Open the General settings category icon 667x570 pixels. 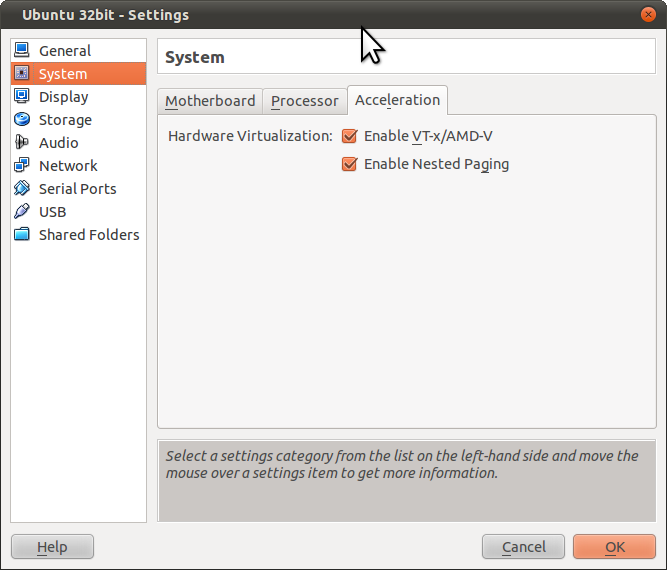[22, 51]
